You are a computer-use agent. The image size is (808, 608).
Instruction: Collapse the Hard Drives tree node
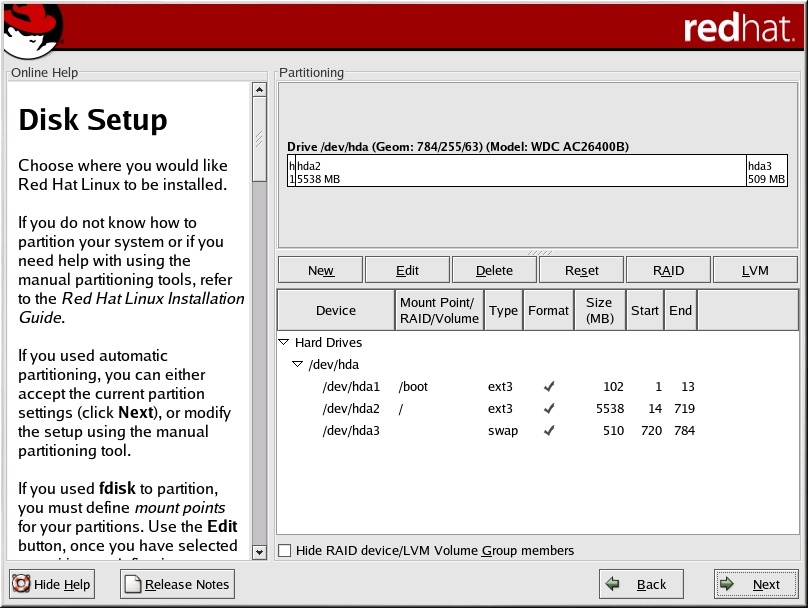point(284,342)
